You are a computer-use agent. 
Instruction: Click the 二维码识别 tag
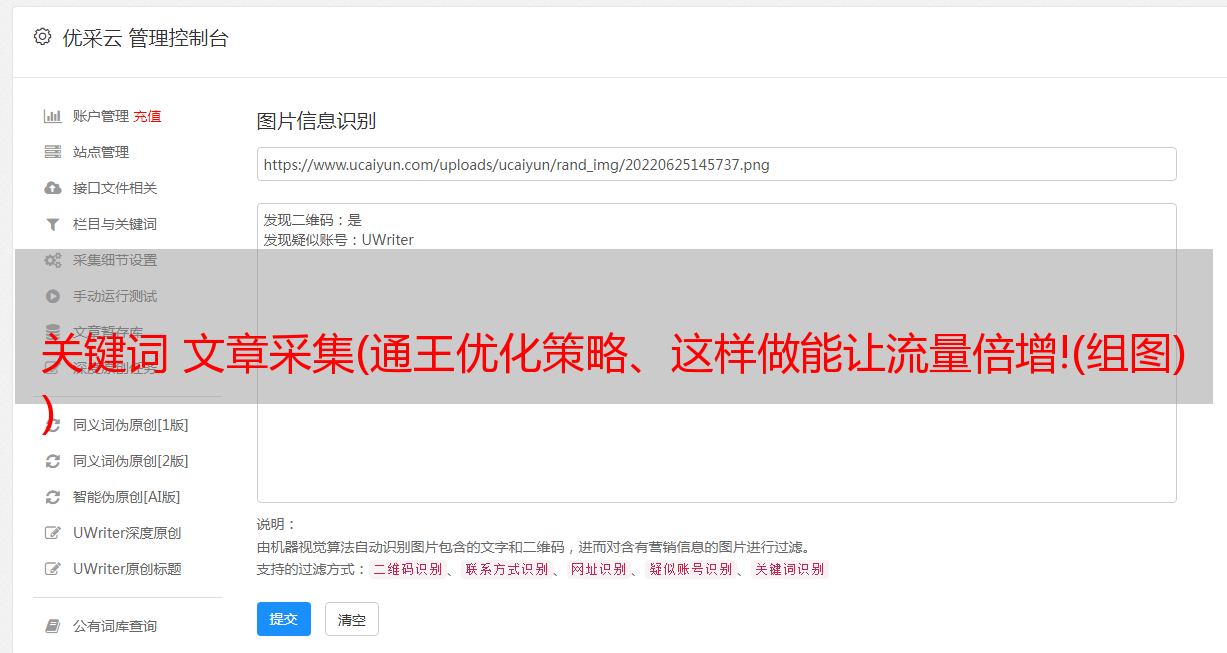click(407, 569)
